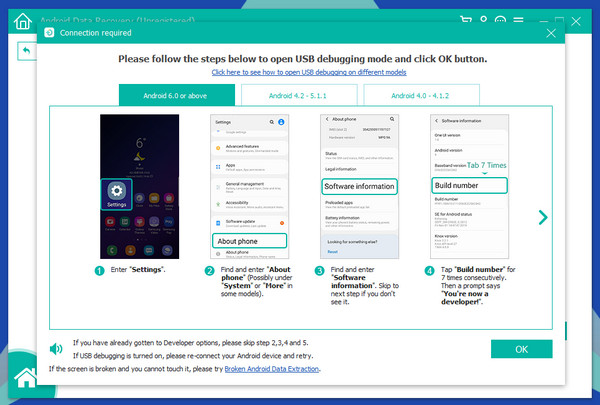Click the 'Tap "Build number" for 7 times' instruction text
600x405 pixels.
pyautogui.click(x=478, y=286)
